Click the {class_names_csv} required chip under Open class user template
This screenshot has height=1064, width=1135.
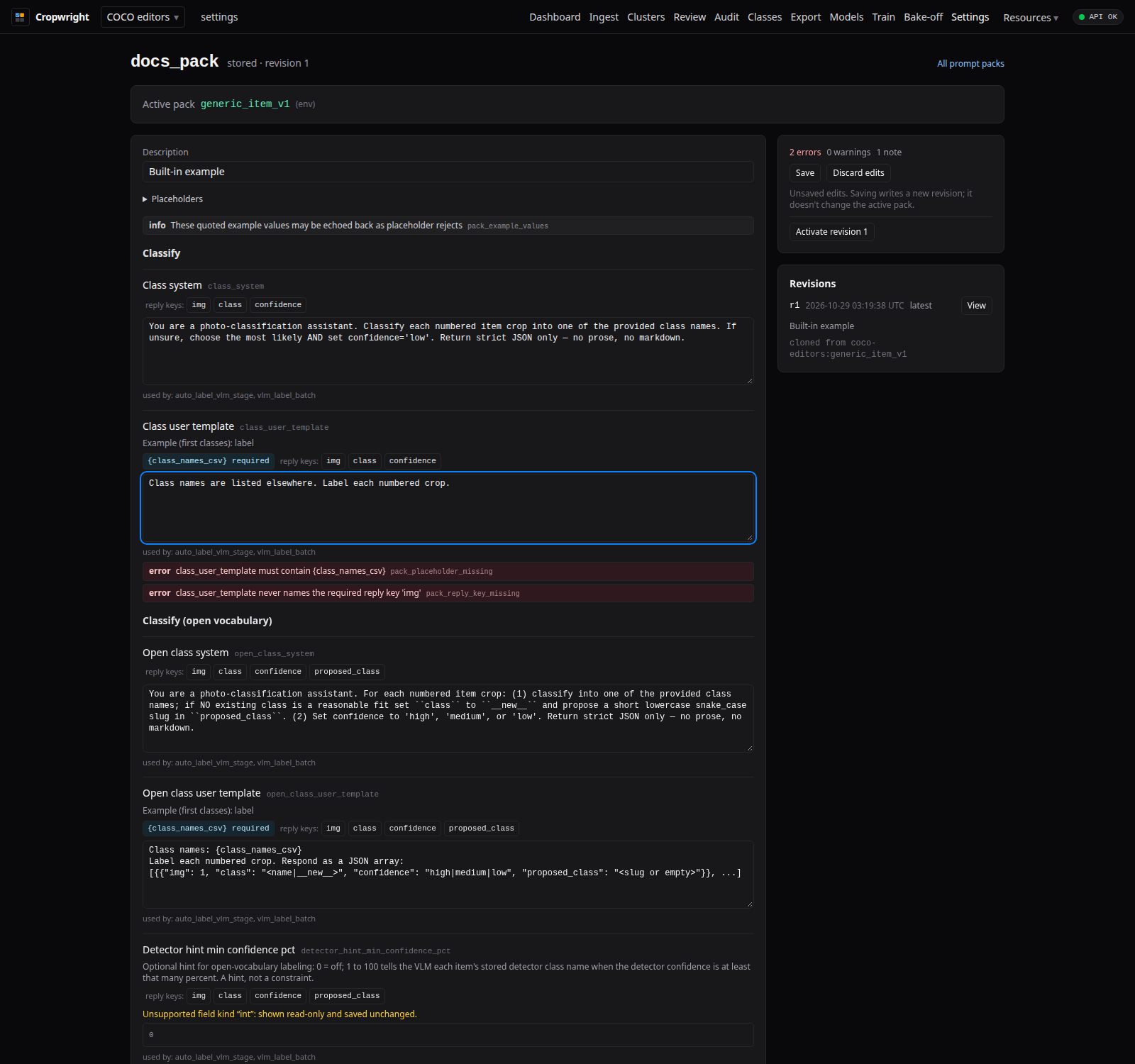209,829
